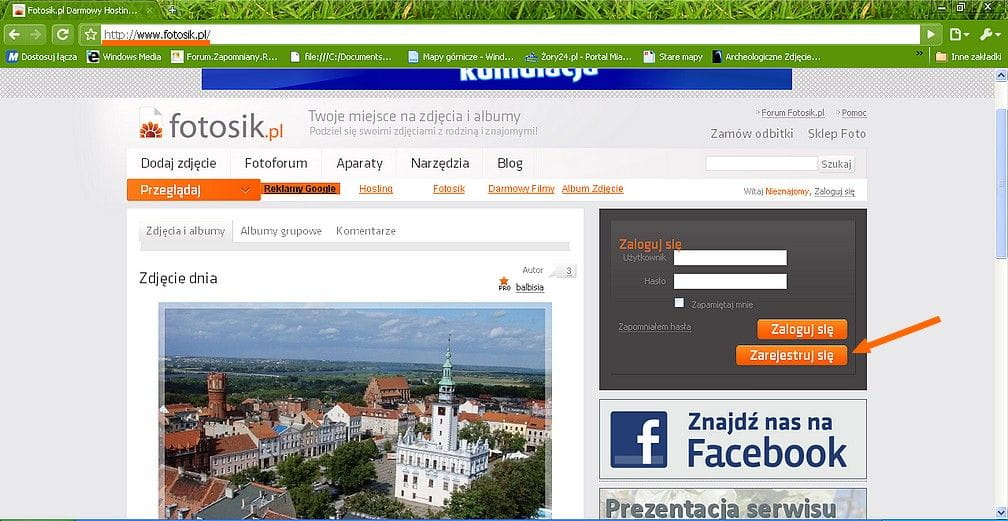Click the Darmowy Filmy ad link
Screen dimensions: 1008x521
[x=521, y=188]
